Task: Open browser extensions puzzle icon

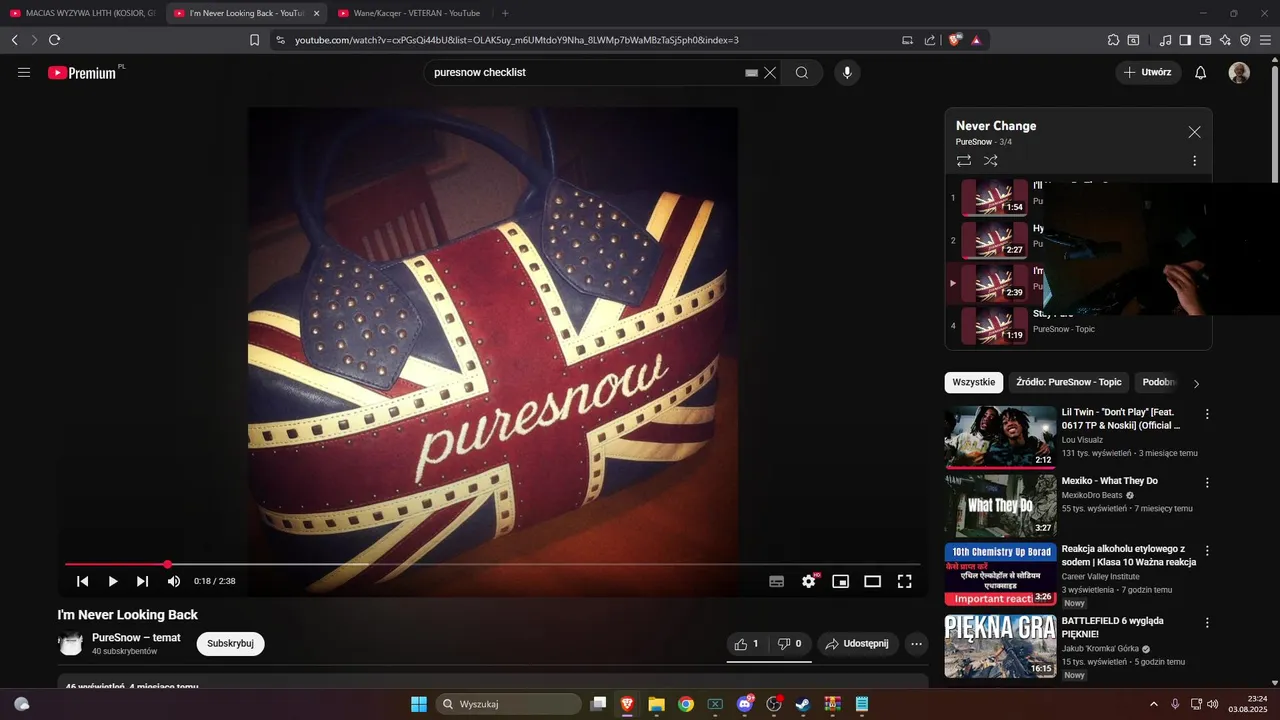Action: click(1113, 40)
